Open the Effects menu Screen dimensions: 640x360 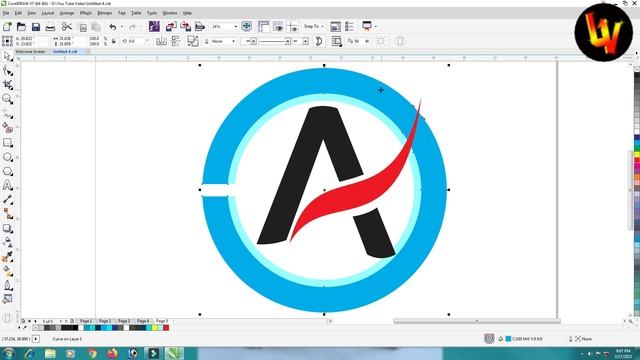pos(85,13)
